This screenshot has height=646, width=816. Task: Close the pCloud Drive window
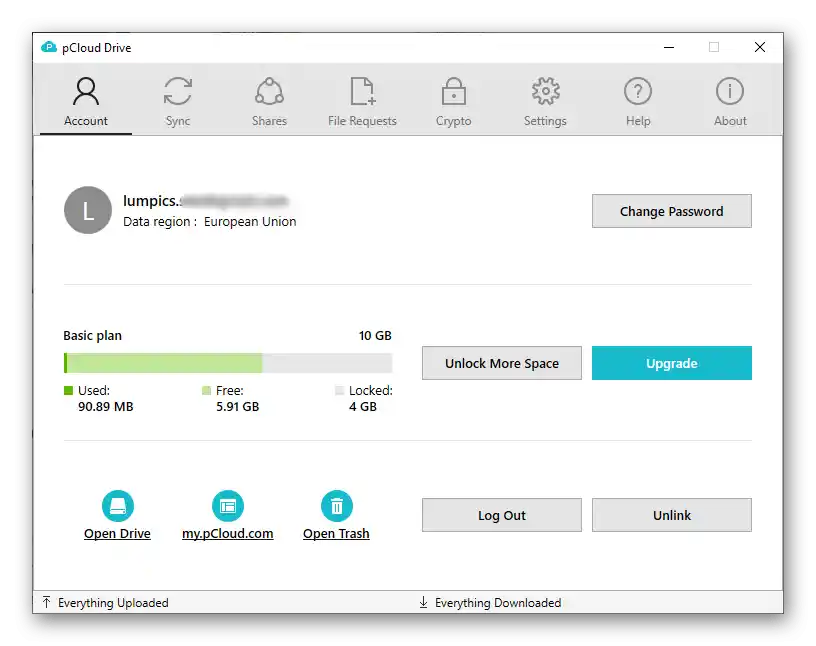760,47
